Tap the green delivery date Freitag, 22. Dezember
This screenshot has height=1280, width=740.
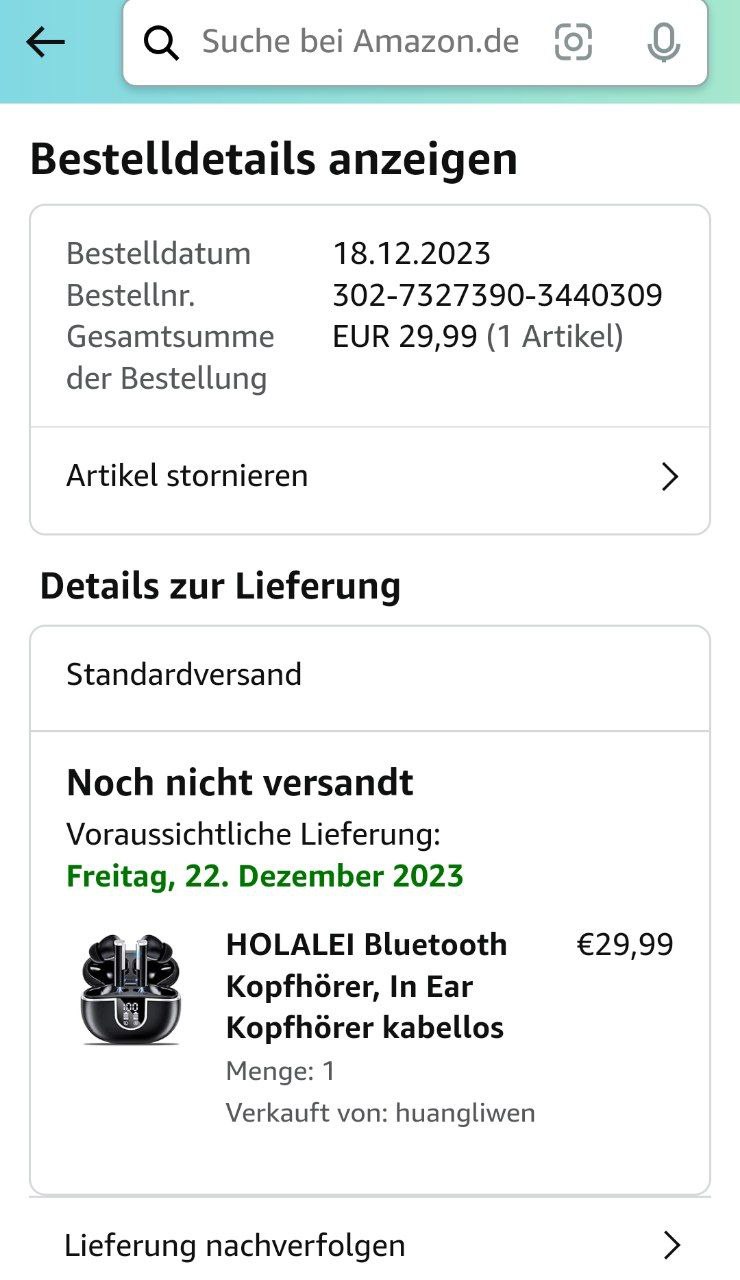pos(265,877)
